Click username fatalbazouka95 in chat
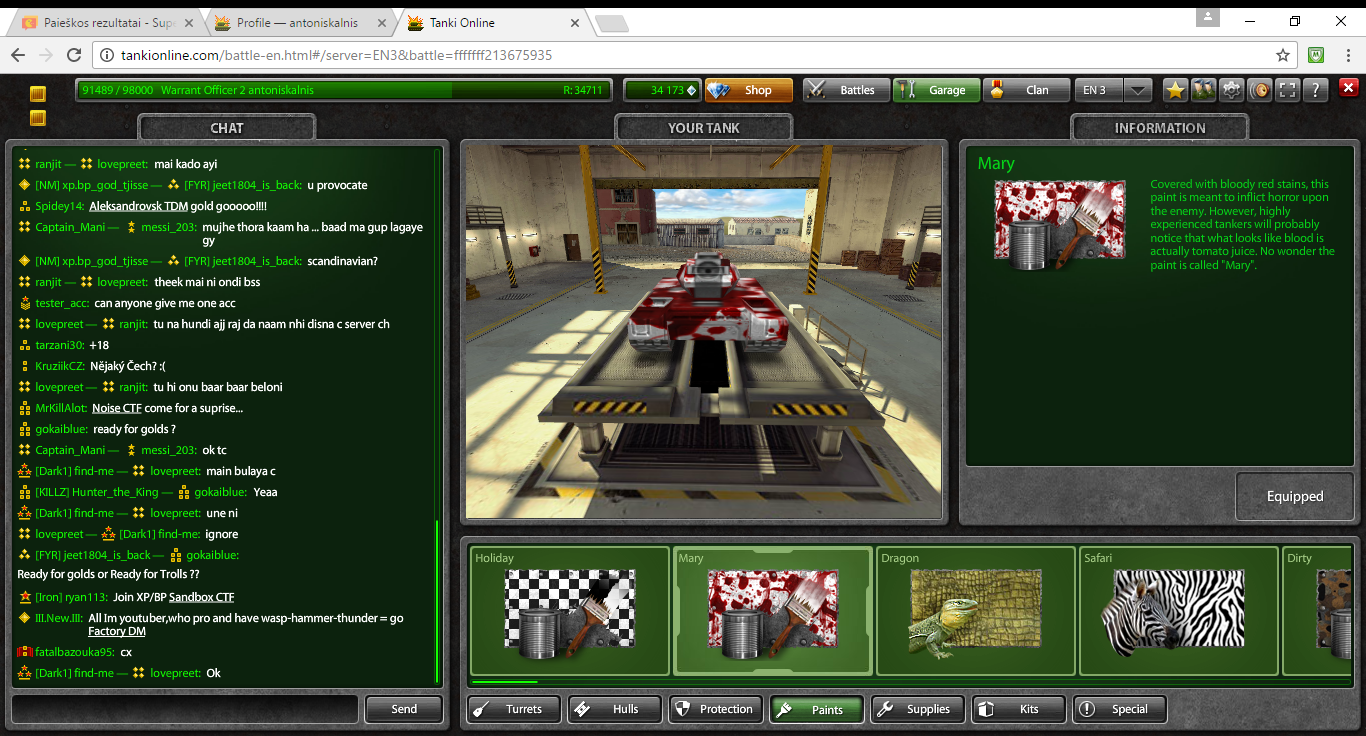The image size is (1366, 736). click(x=75, y=652)
